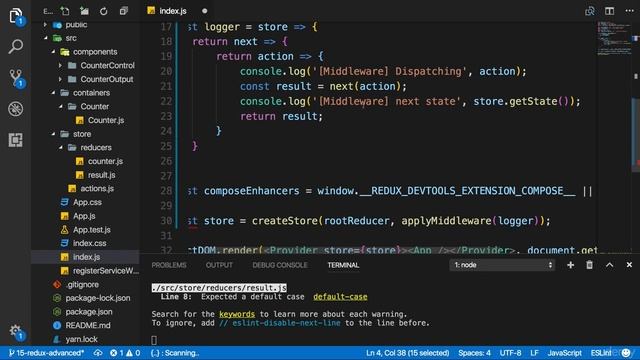Click the New File icon in explorer
Screen dimensions: 640x360
[64, 11]
